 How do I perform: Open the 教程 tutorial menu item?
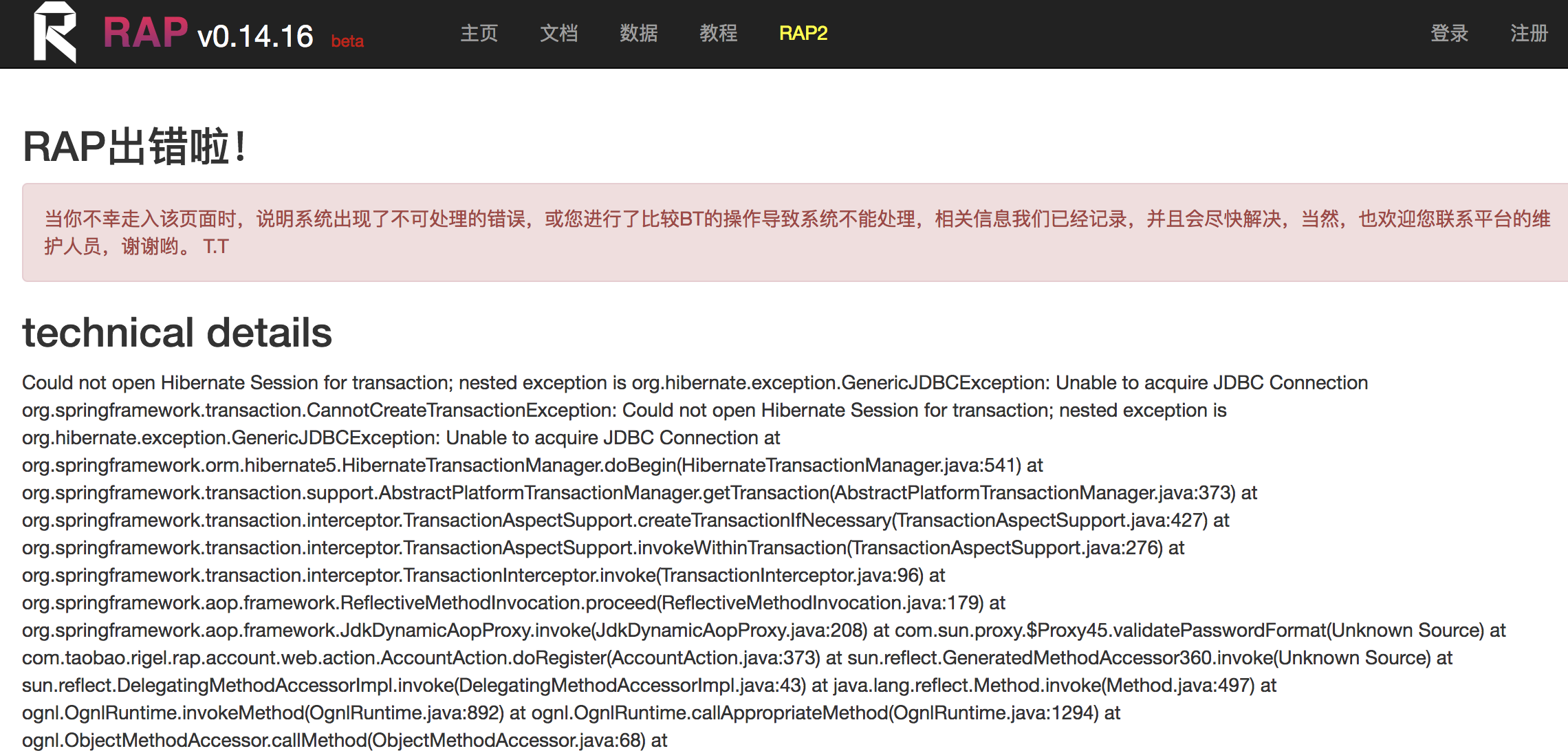[718, 33]
